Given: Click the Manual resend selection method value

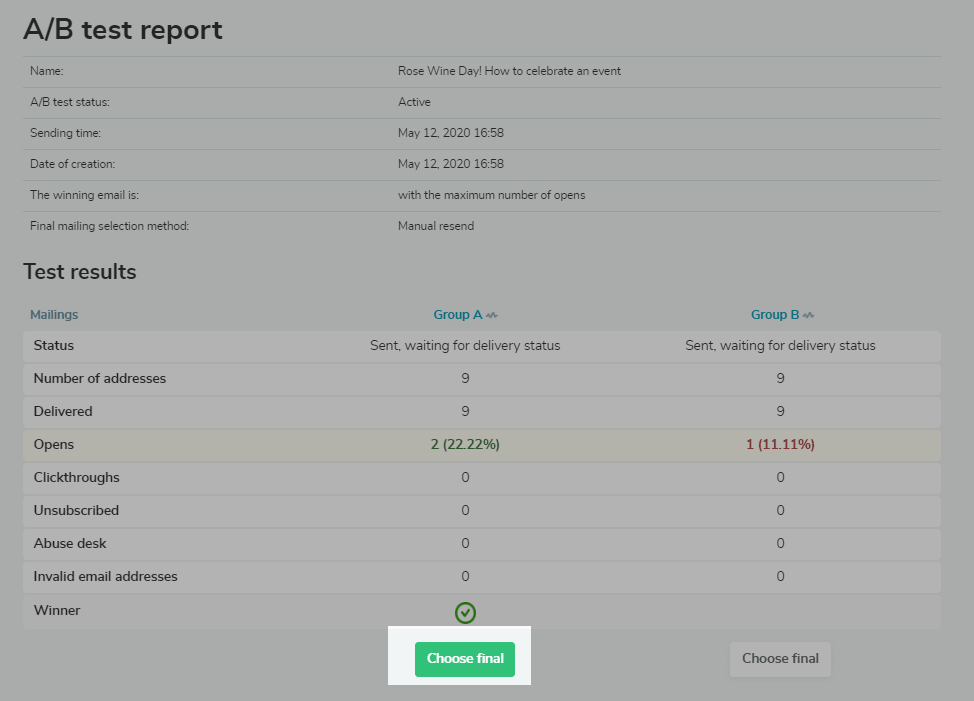Looking at the screenshot, I should coord(436,226).
